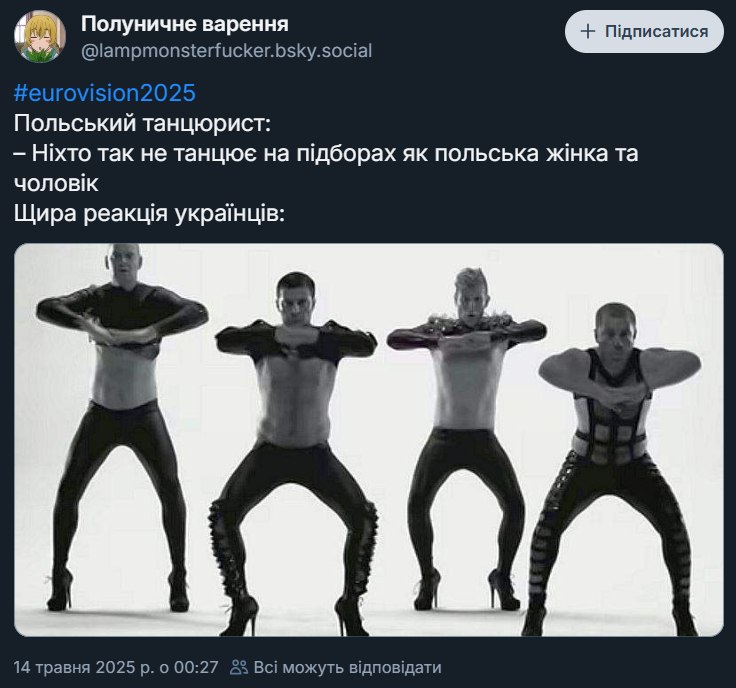This screenshot has width=736, height=688.
Task: Follow the account with Підписатися button
Action: pyautogui.click(x=644, y=31)
